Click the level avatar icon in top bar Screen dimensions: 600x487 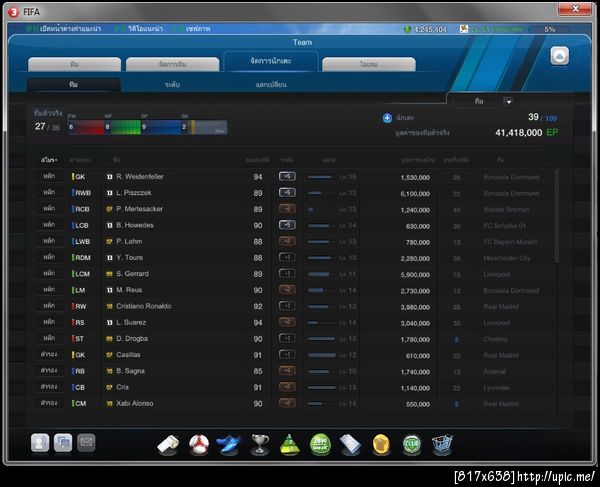(x=464, y=29)
